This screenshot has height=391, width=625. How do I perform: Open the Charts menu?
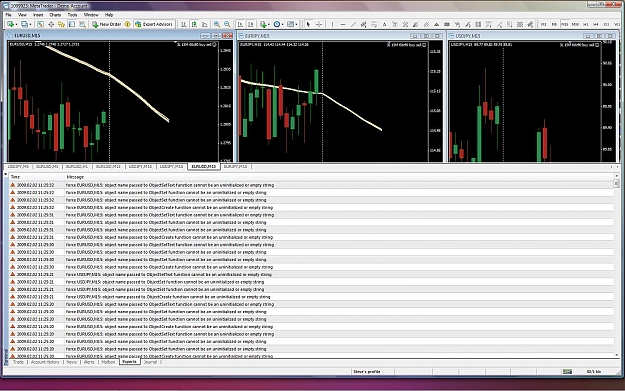click(x=55, y=15)
